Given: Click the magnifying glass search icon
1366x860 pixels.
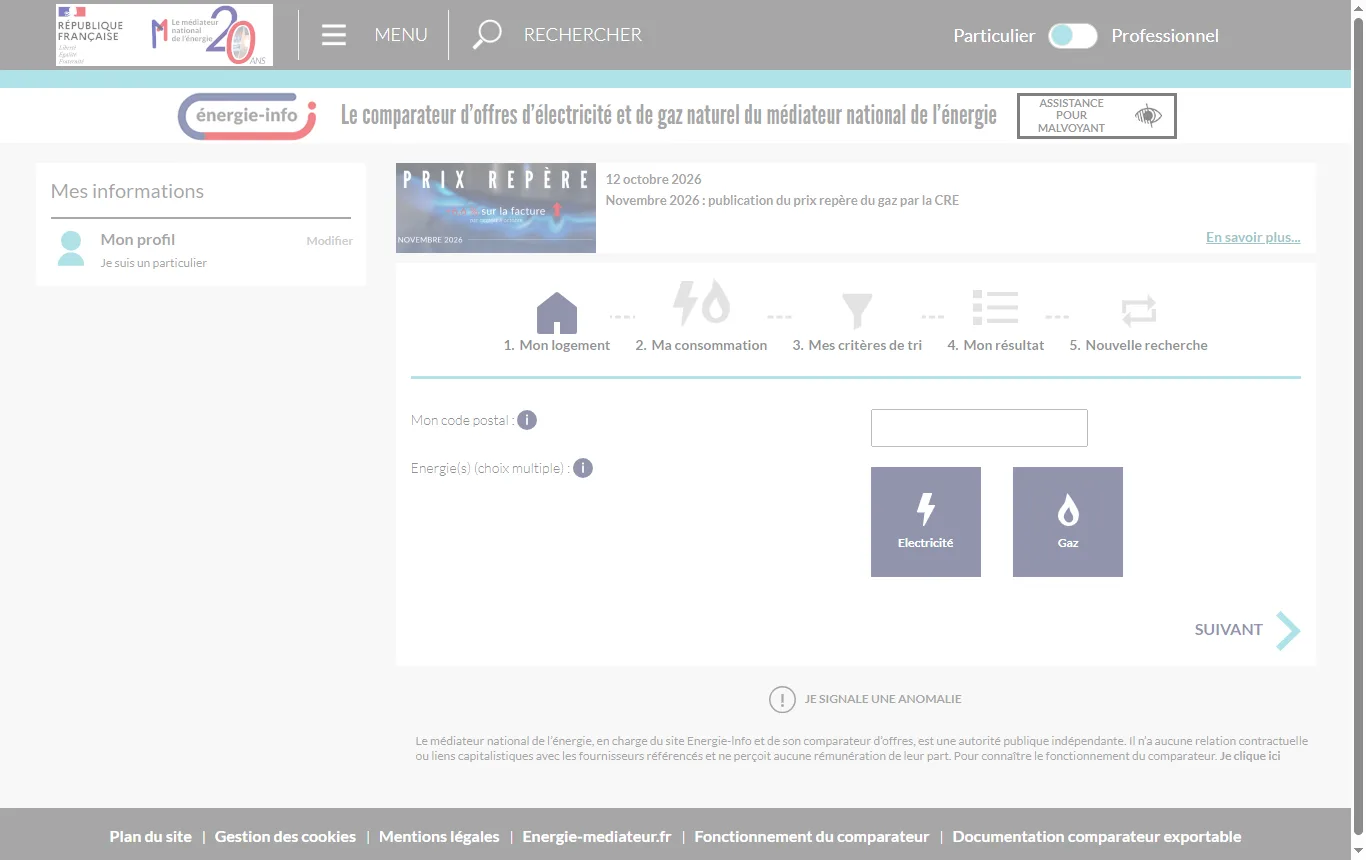Looking at the screenshot, I should (x=487, y=35).
